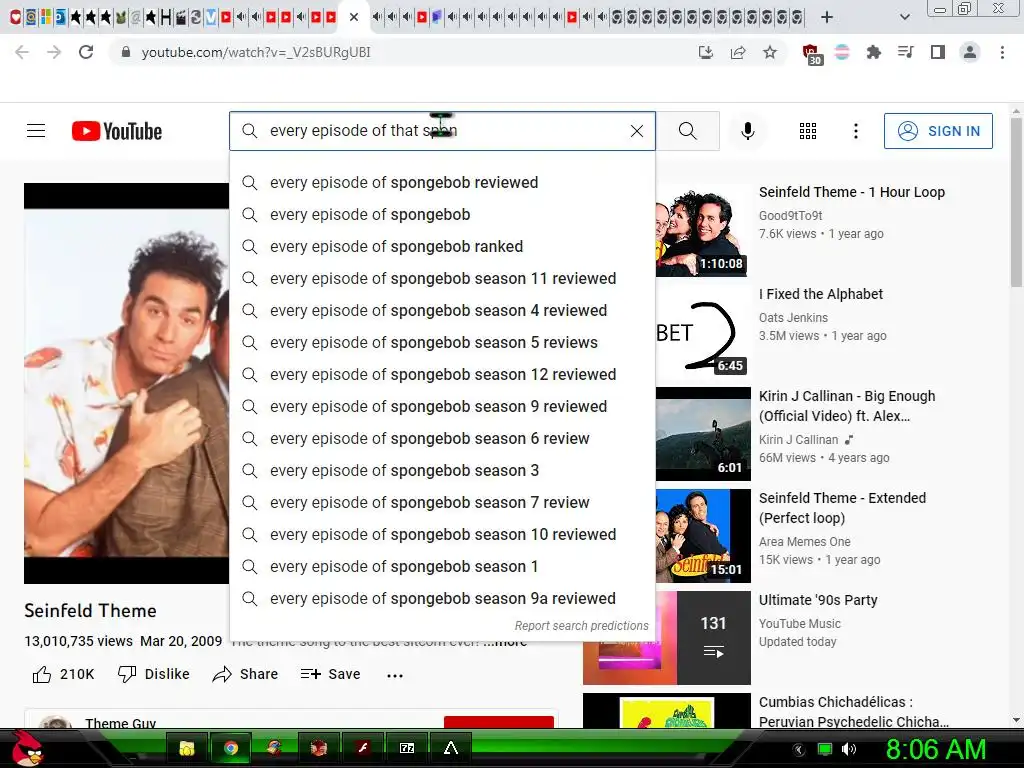Click the Angry Birds start button
Viewport: 1024px width, 768px height.
pyautogui.click(x=26, y=748)
